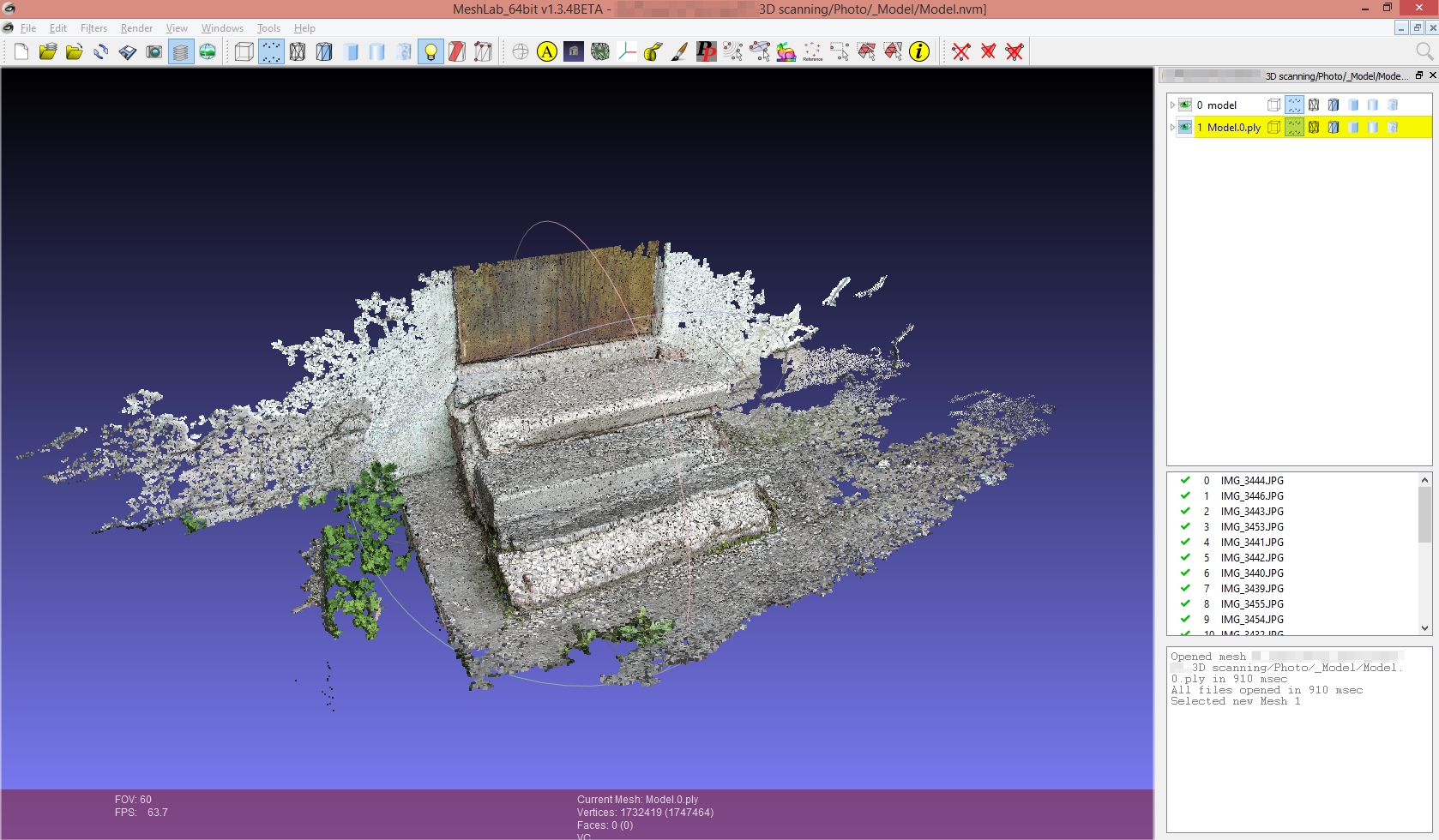
Task: Click the raster list scroll down arrow
Action: tap(1424, 628)
